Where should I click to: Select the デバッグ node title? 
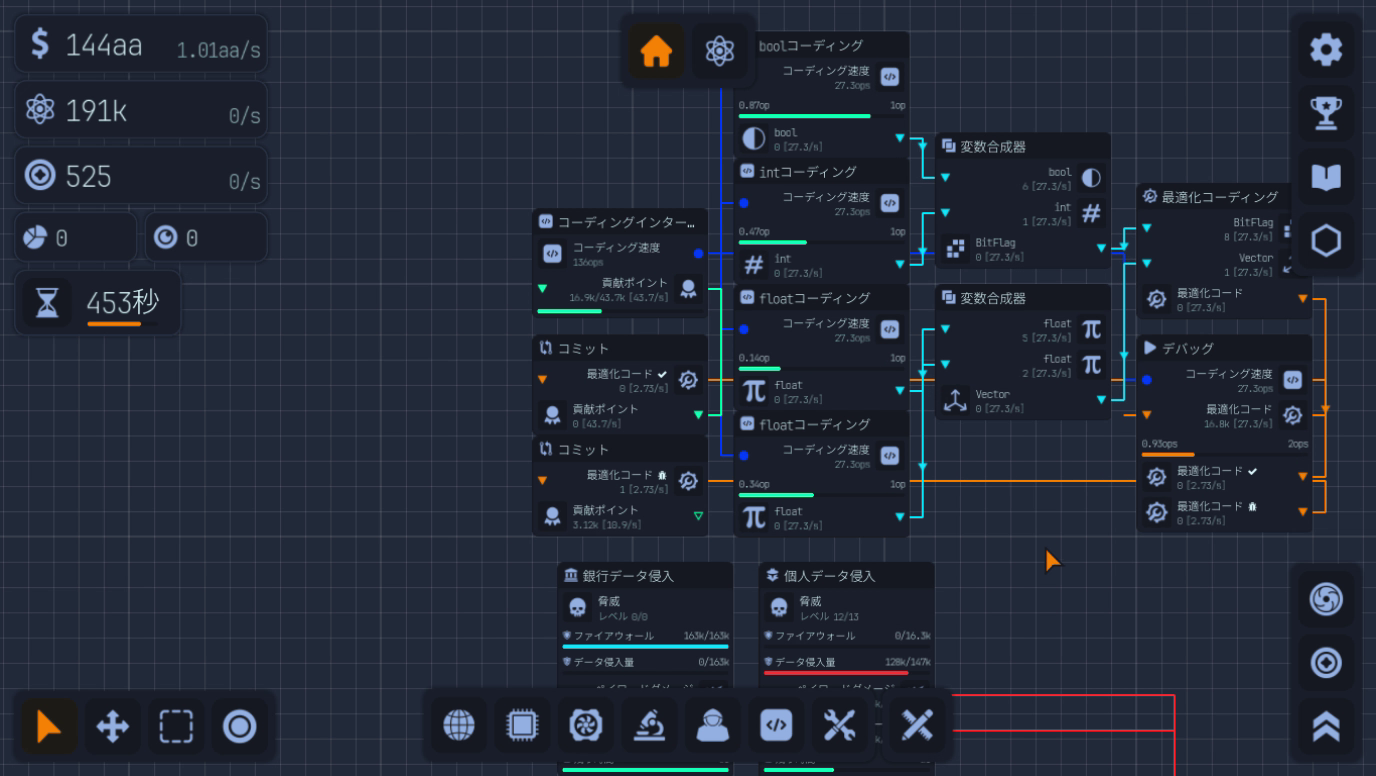(1187, 348)
